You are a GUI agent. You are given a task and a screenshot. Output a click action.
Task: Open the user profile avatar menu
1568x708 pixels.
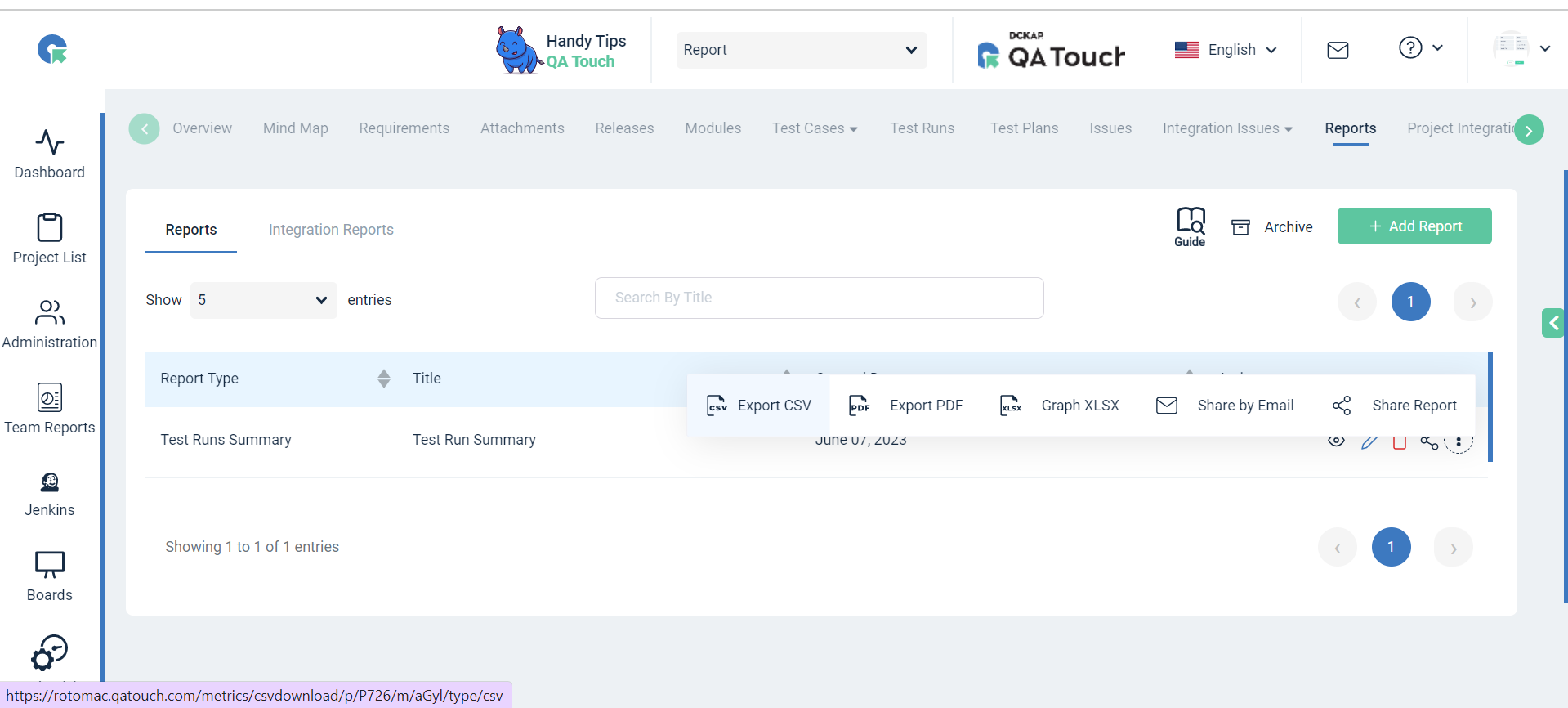[x=1521, y=49]
